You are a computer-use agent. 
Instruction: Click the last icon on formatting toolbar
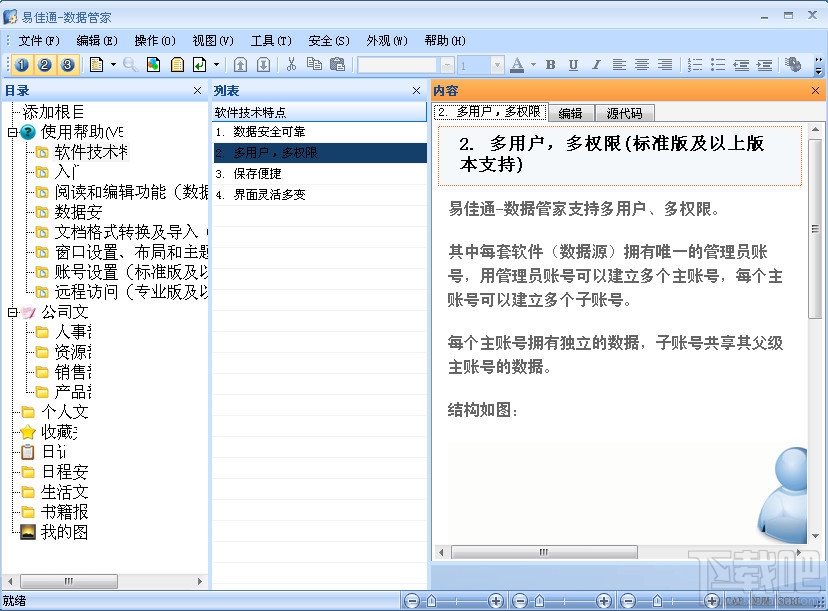793,65
